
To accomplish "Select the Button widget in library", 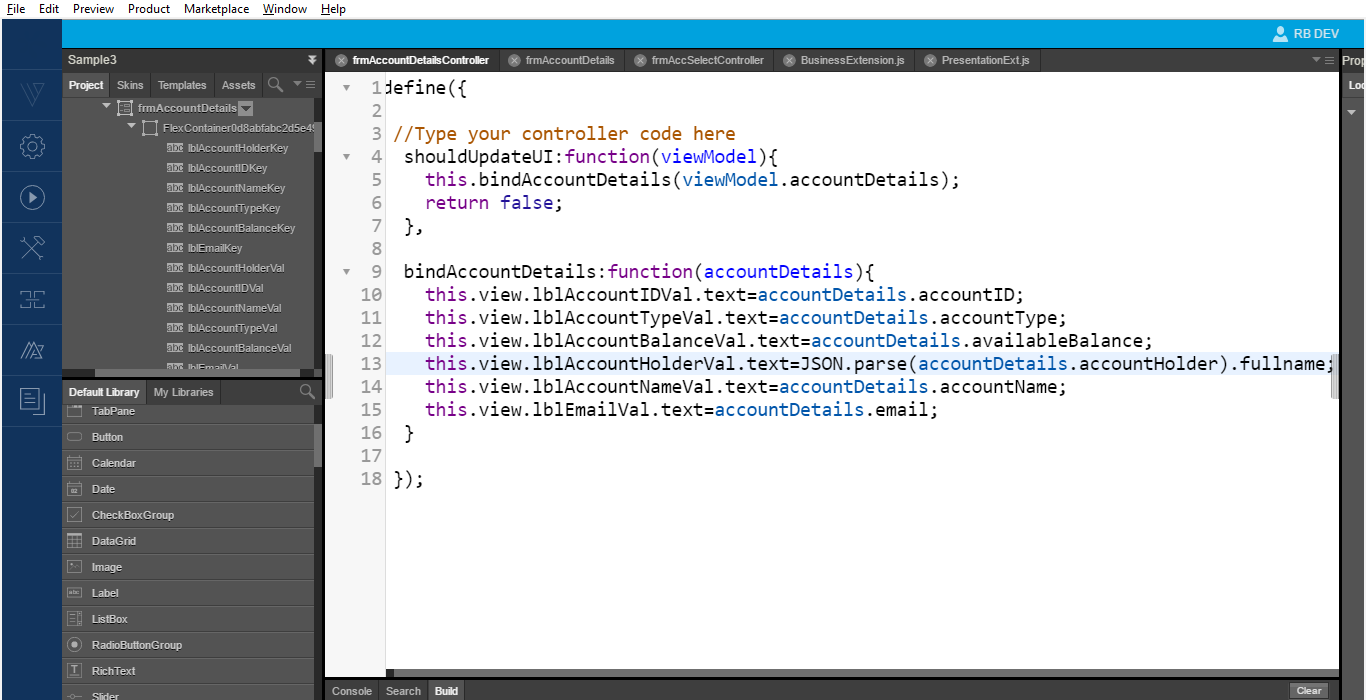I will (188, 437).
